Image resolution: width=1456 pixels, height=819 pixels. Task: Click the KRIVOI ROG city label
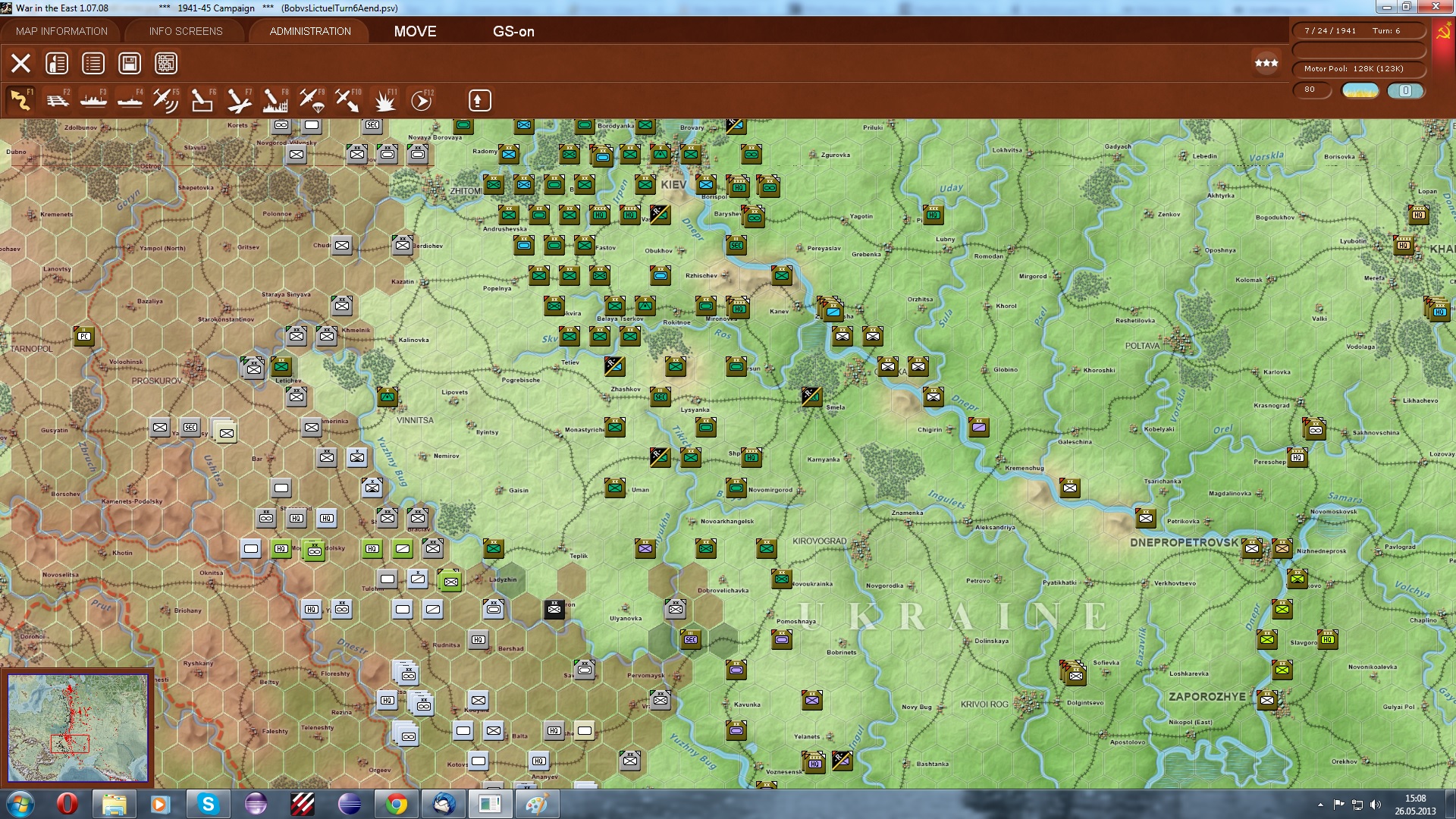click(x=984, y=704)
